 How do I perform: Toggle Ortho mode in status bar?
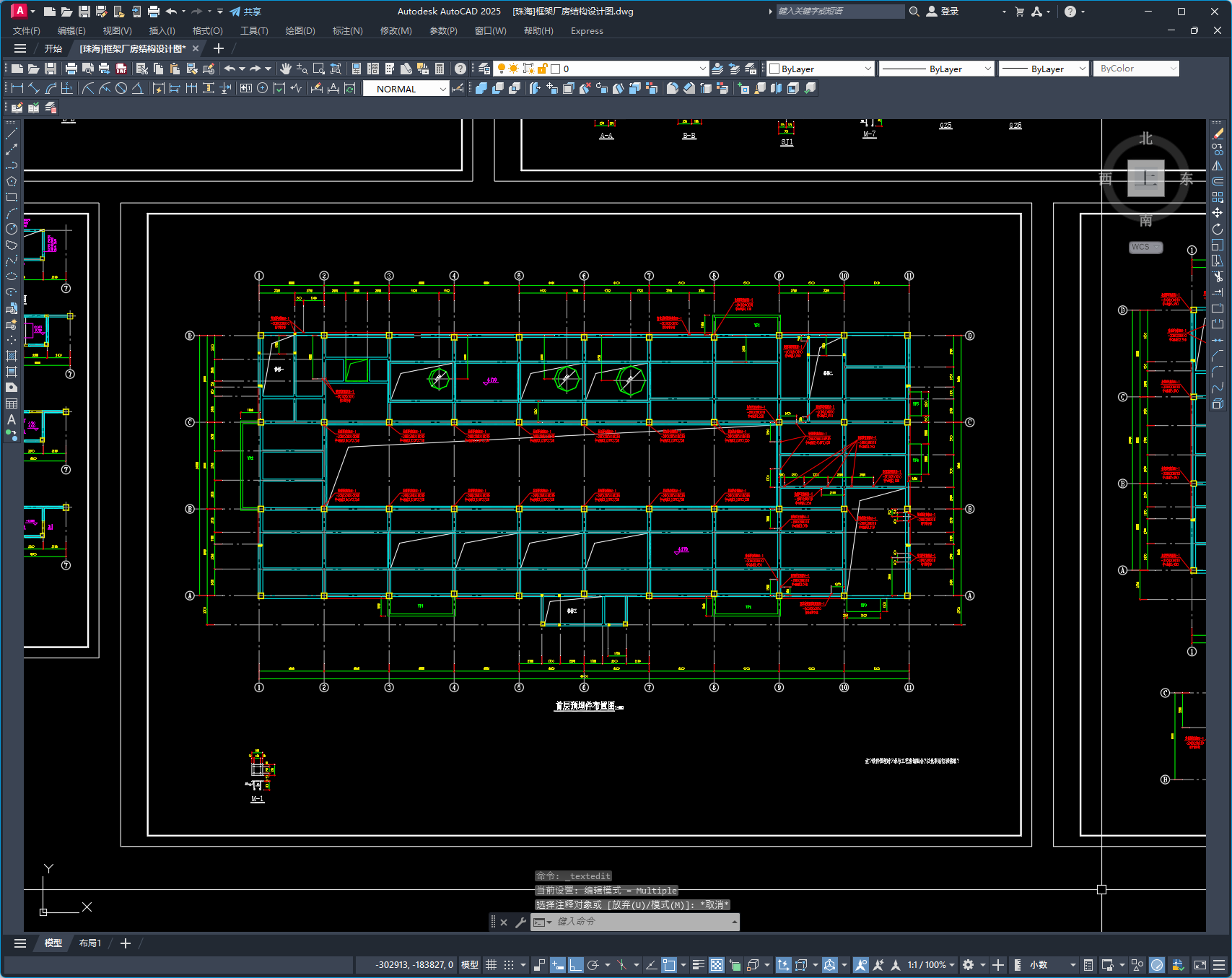point(575,965)
